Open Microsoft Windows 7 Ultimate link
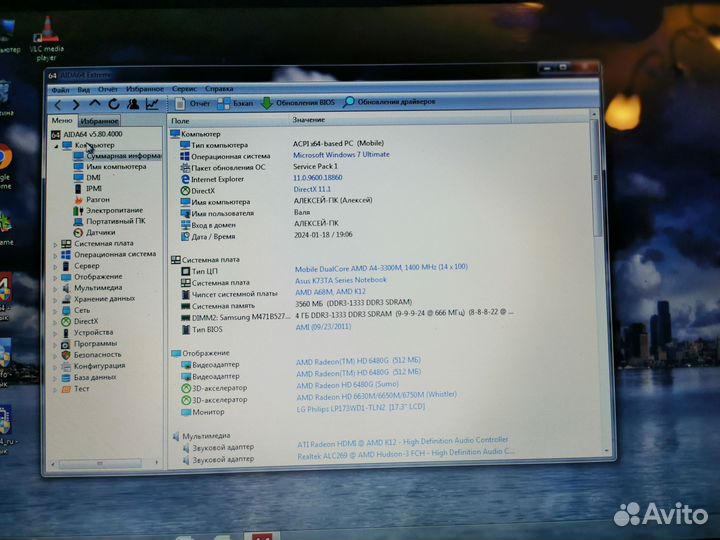720x540 pixels. [x=341, y=155]
